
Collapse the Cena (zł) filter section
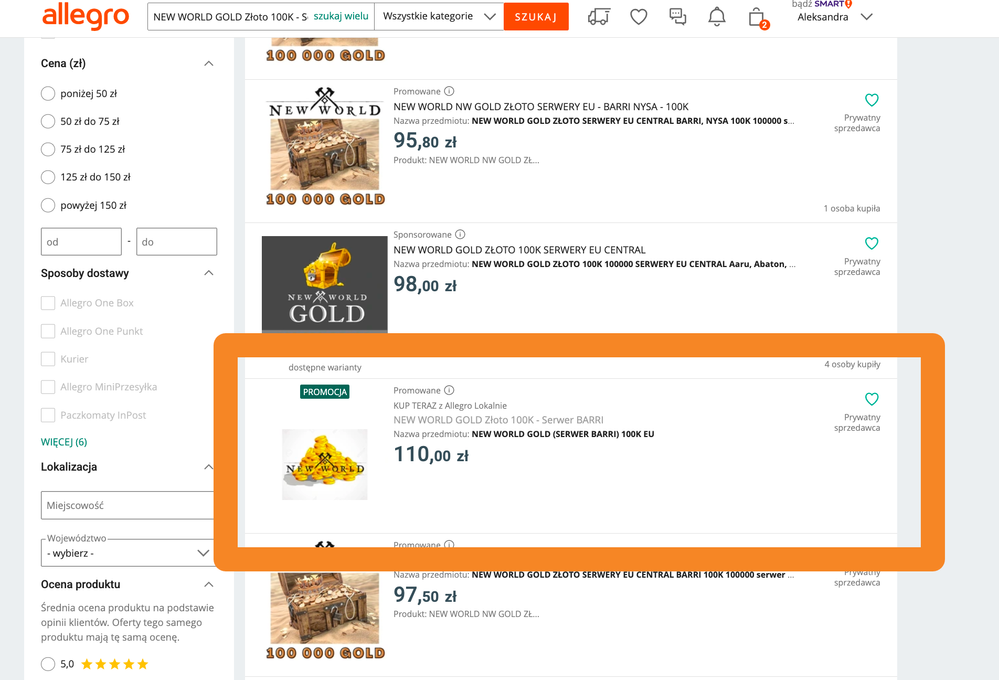tap(208, 63)
